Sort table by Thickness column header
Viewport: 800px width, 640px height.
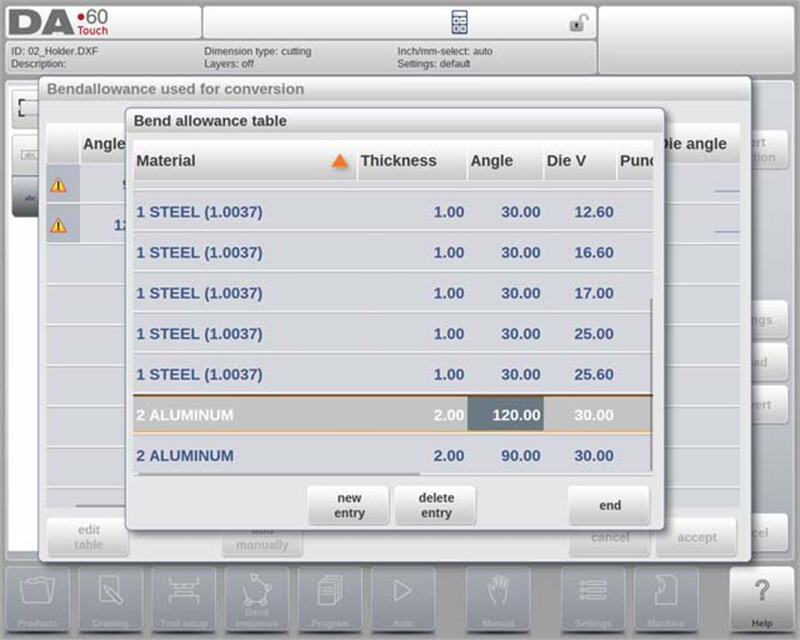pyautogui.click(x=398, y=161)
